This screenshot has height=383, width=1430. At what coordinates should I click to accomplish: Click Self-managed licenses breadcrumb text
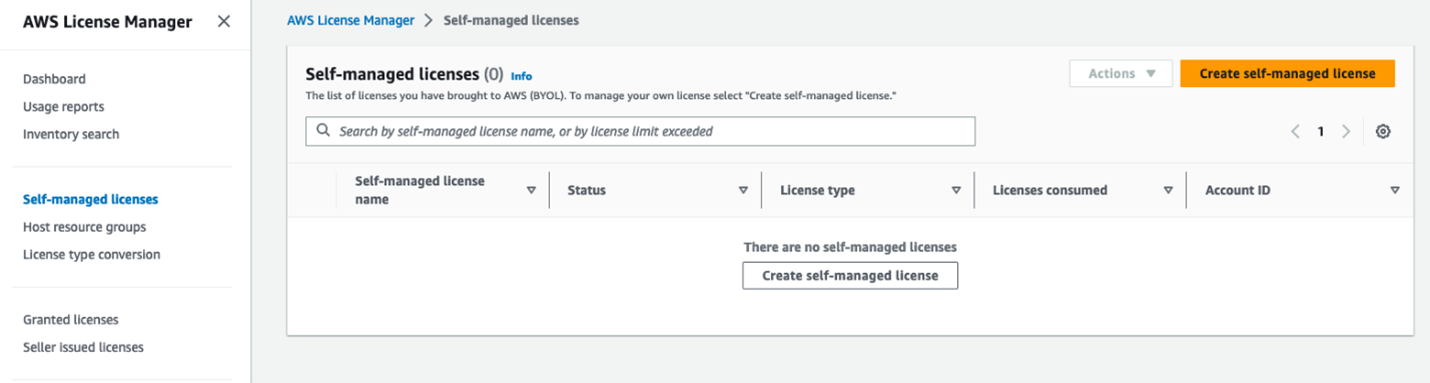click(511, 20)
